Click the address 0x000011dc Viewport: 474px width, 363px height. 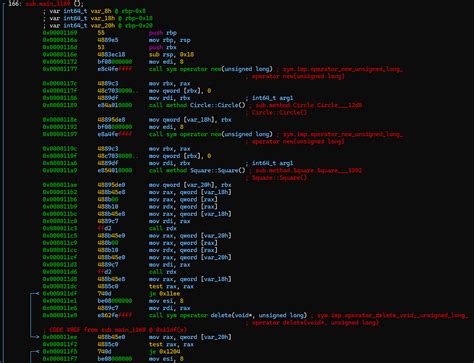[60, 286]
